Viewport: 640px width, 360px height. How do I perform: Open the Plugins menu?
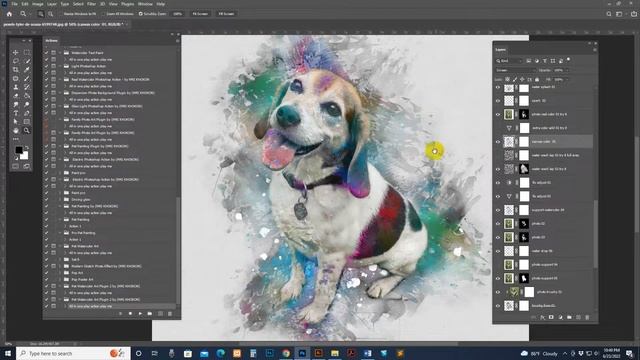(x=127, y=4)
